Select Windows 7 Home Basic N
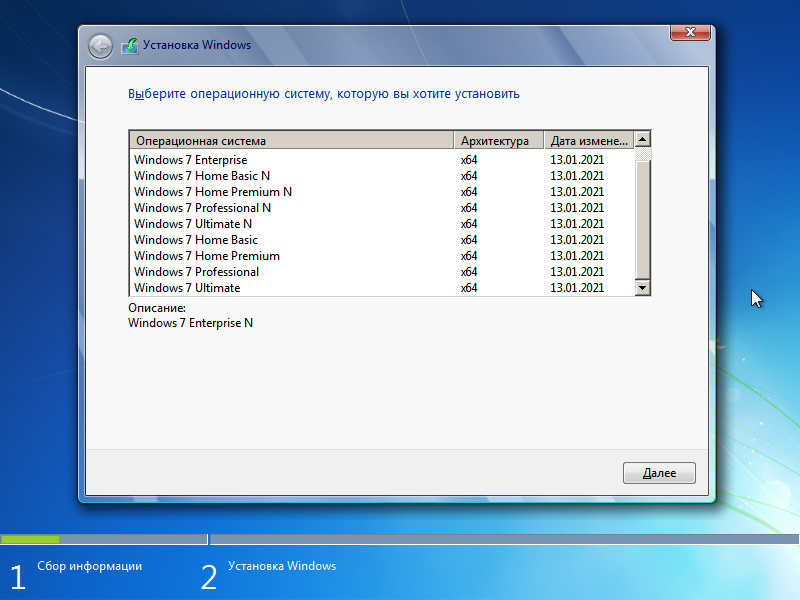 [x=382, y=176]
